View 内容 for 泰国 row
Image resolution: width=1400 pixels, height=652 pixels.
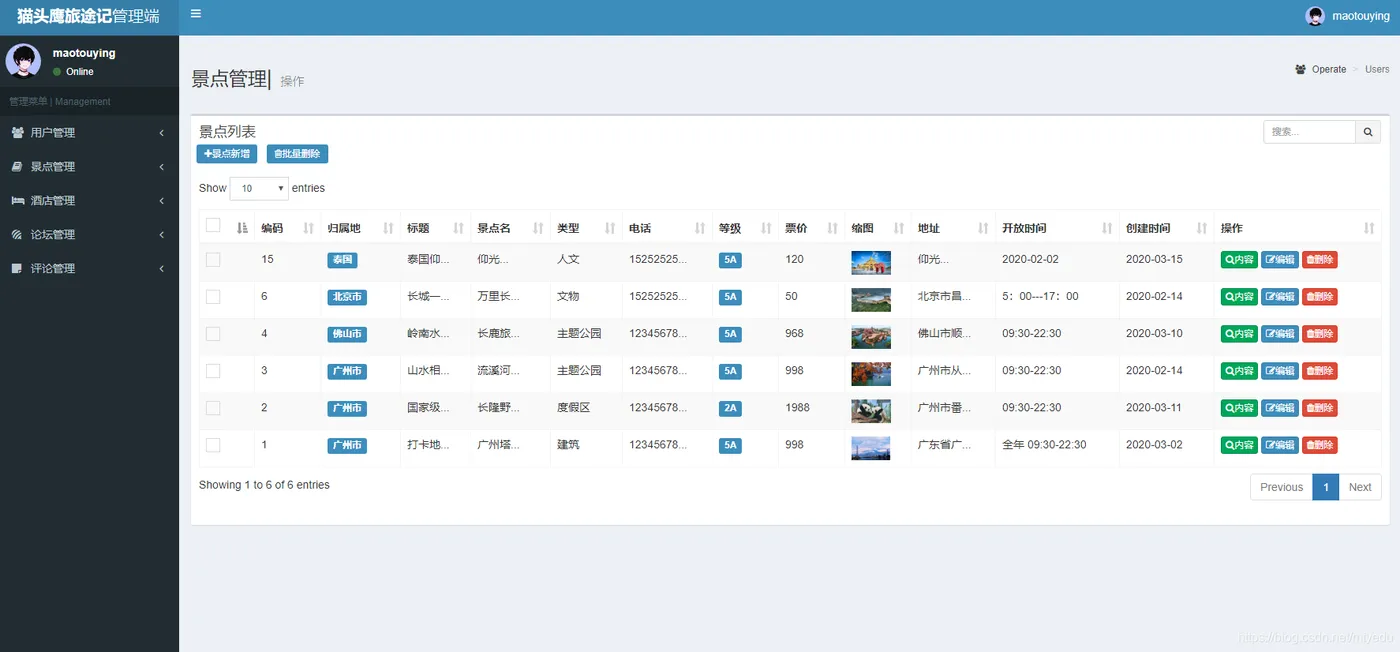click(x=1239, y=259)
